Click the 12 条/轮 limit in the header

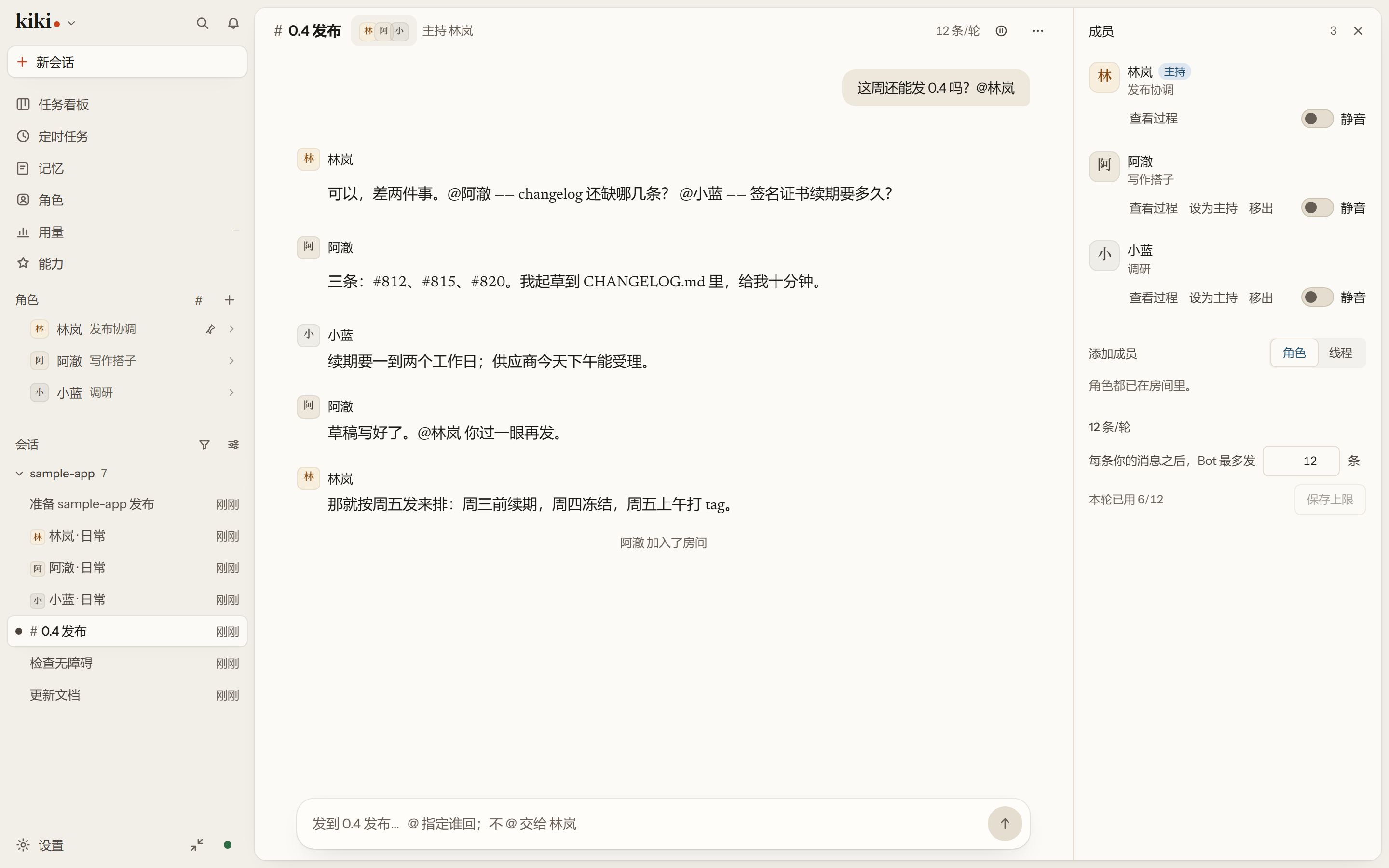(x=957, y=31)
